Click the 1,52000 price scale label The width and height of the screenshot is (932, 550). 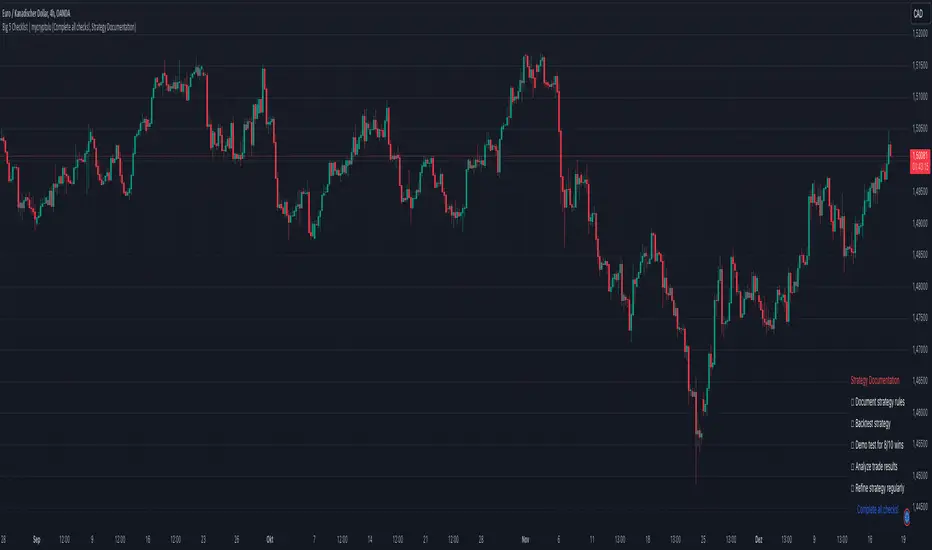pos(919,33)
